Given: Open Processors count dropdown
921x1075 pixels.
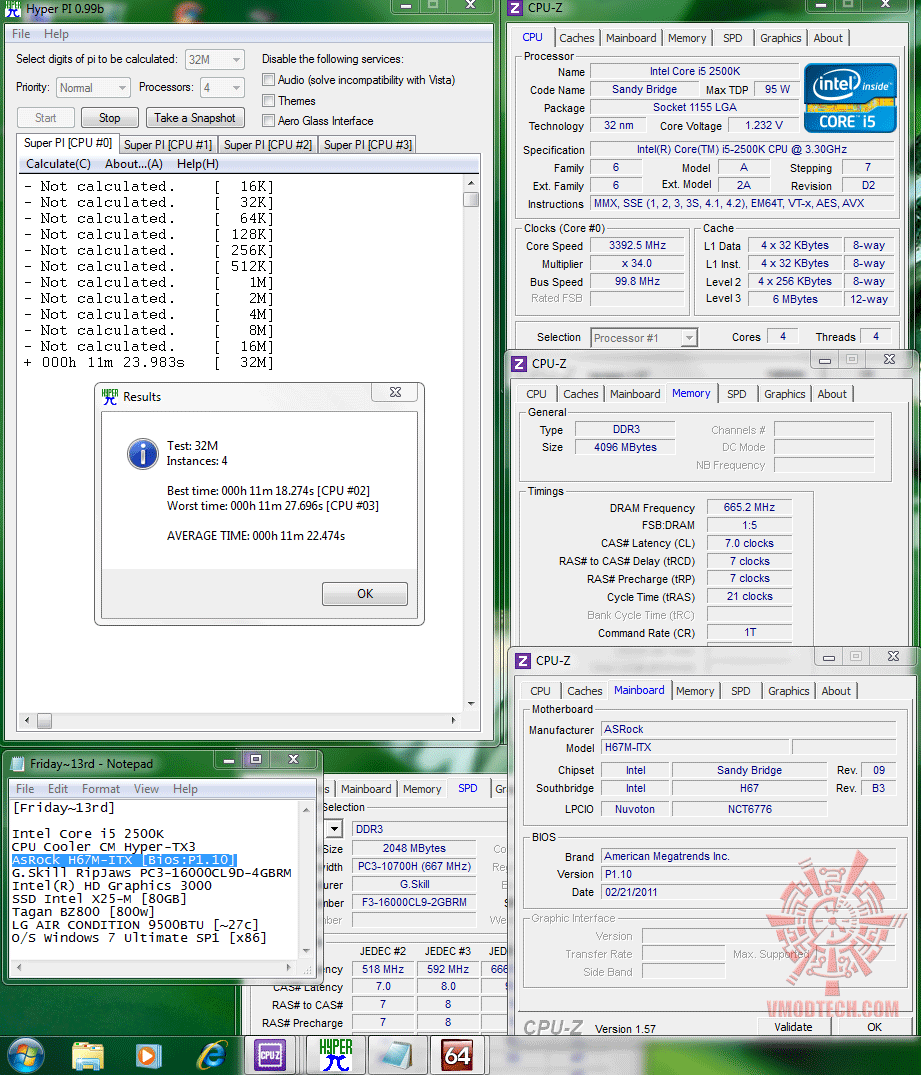Looking at the screenshot, I should click(222, 88).
